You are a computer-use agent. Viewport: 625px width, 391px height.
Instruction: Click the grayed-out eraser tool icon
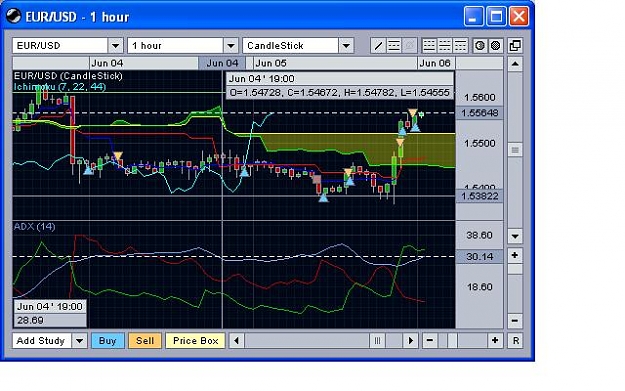tap(409, 46)
